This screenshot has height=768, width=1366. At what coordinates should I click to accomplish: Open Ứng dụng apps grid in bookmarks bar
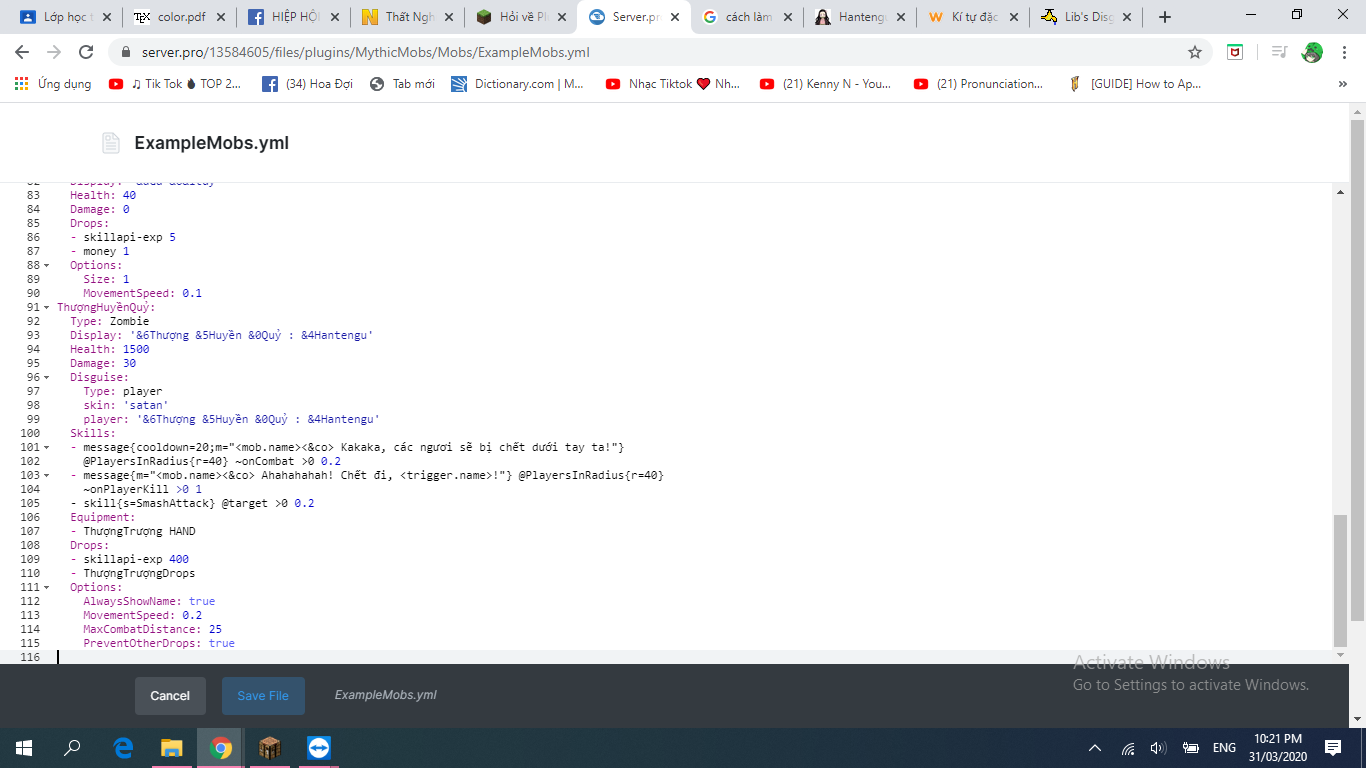pos(53,84)
